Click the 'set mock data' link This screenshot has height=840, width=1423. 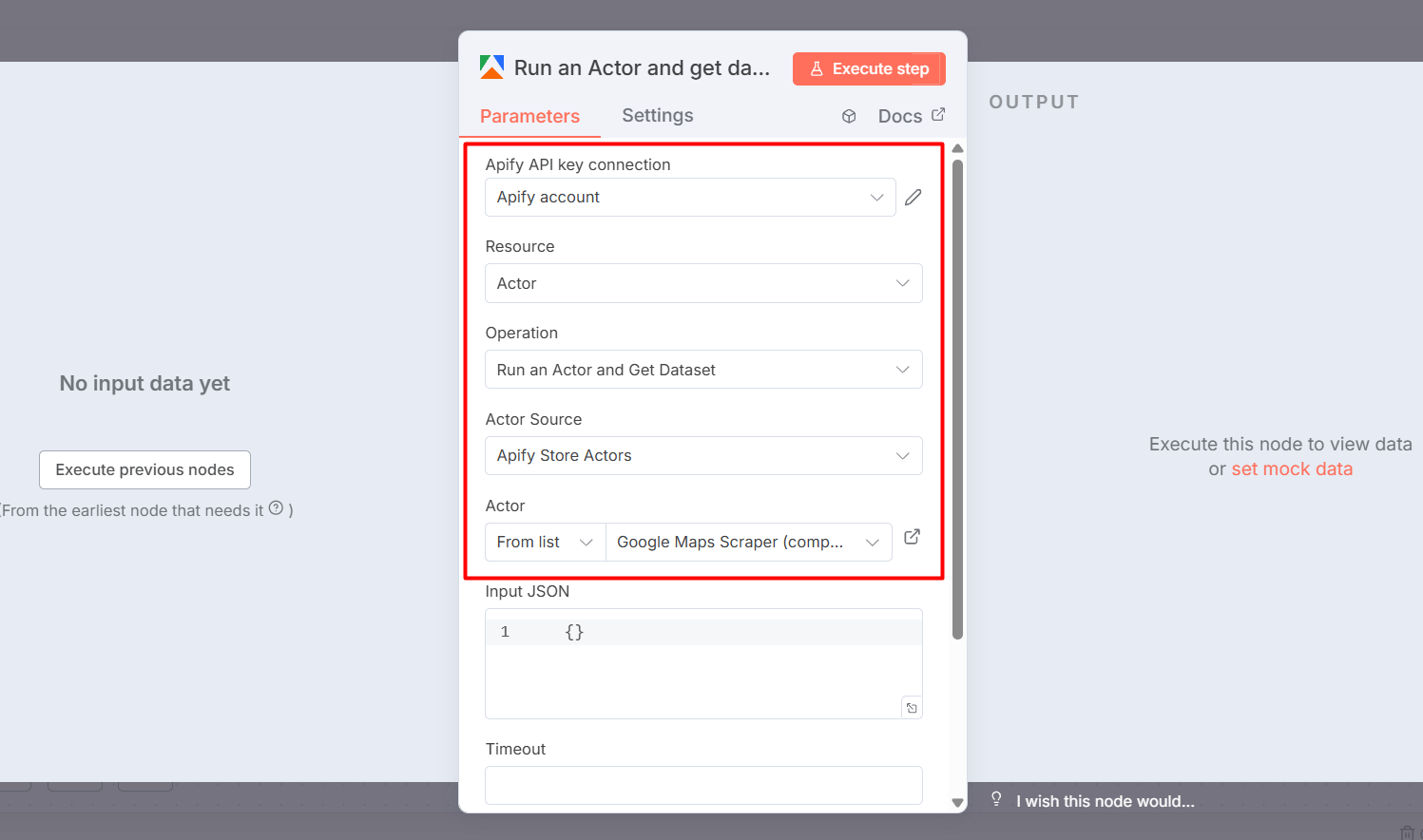(1291, 469)
